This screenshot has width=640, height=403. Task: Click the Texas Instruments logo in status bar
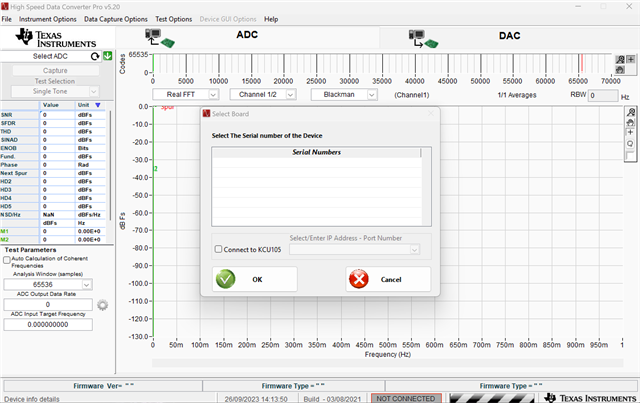point(591,398)
